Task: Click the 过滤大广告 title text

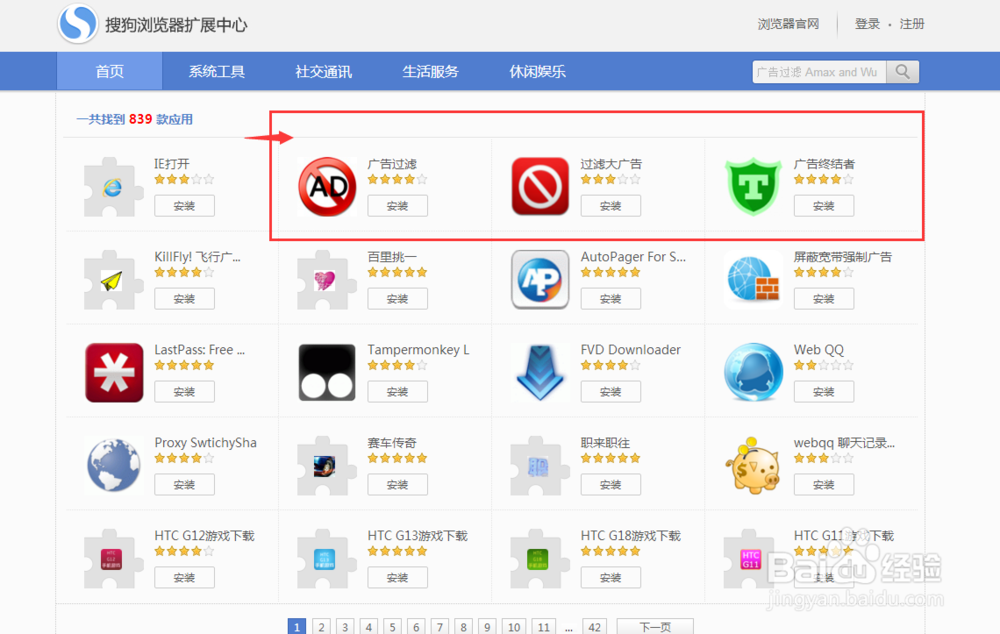Action: click(x=611, y=164)
